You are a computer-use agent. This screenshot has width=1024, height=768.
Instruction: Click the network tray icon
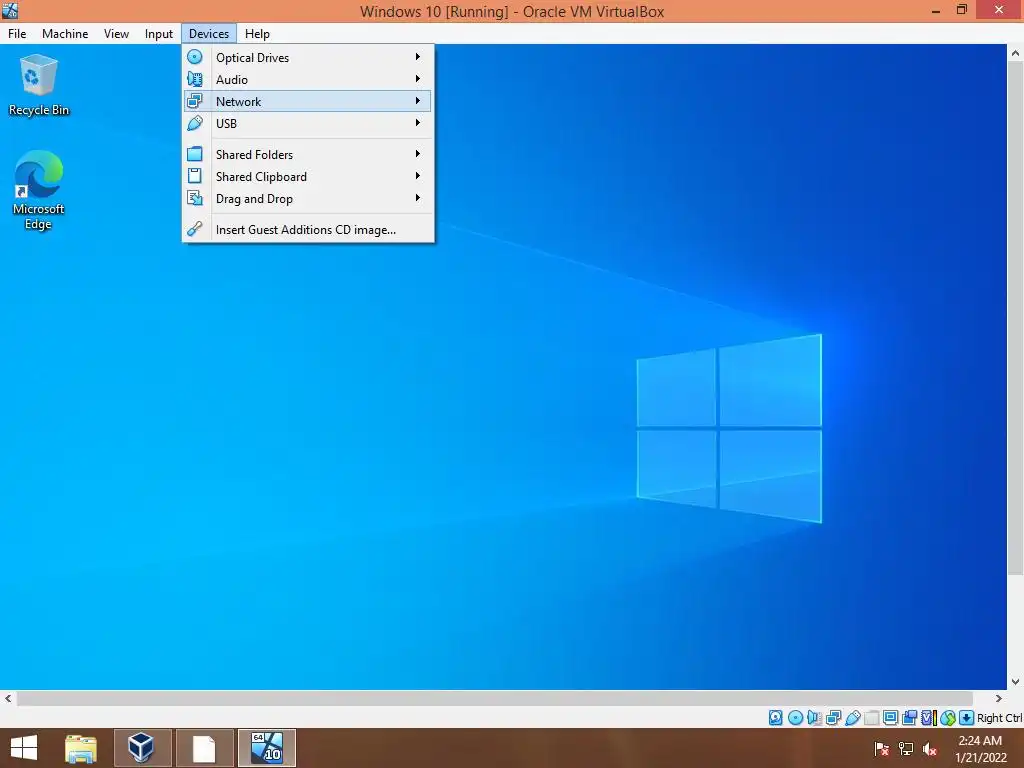(x=906, y=748)
